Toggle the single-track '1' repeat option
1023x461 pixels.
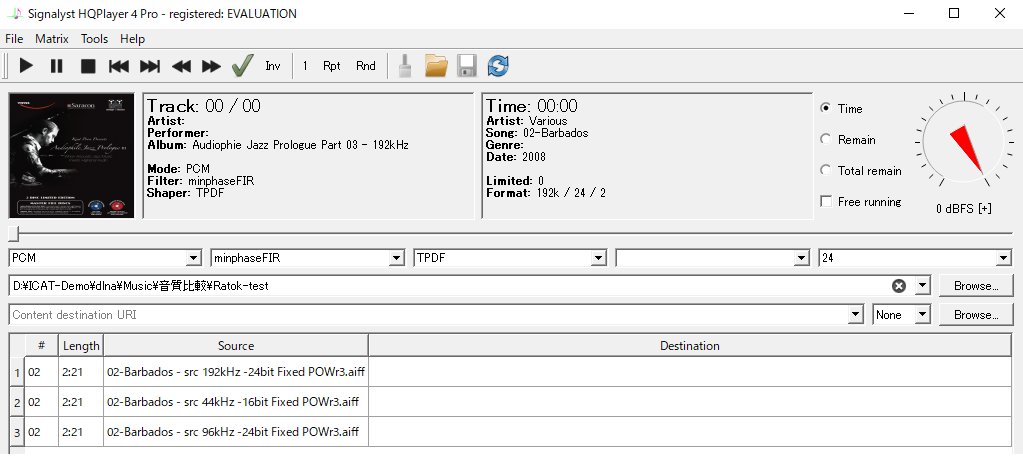pos(305,66)
